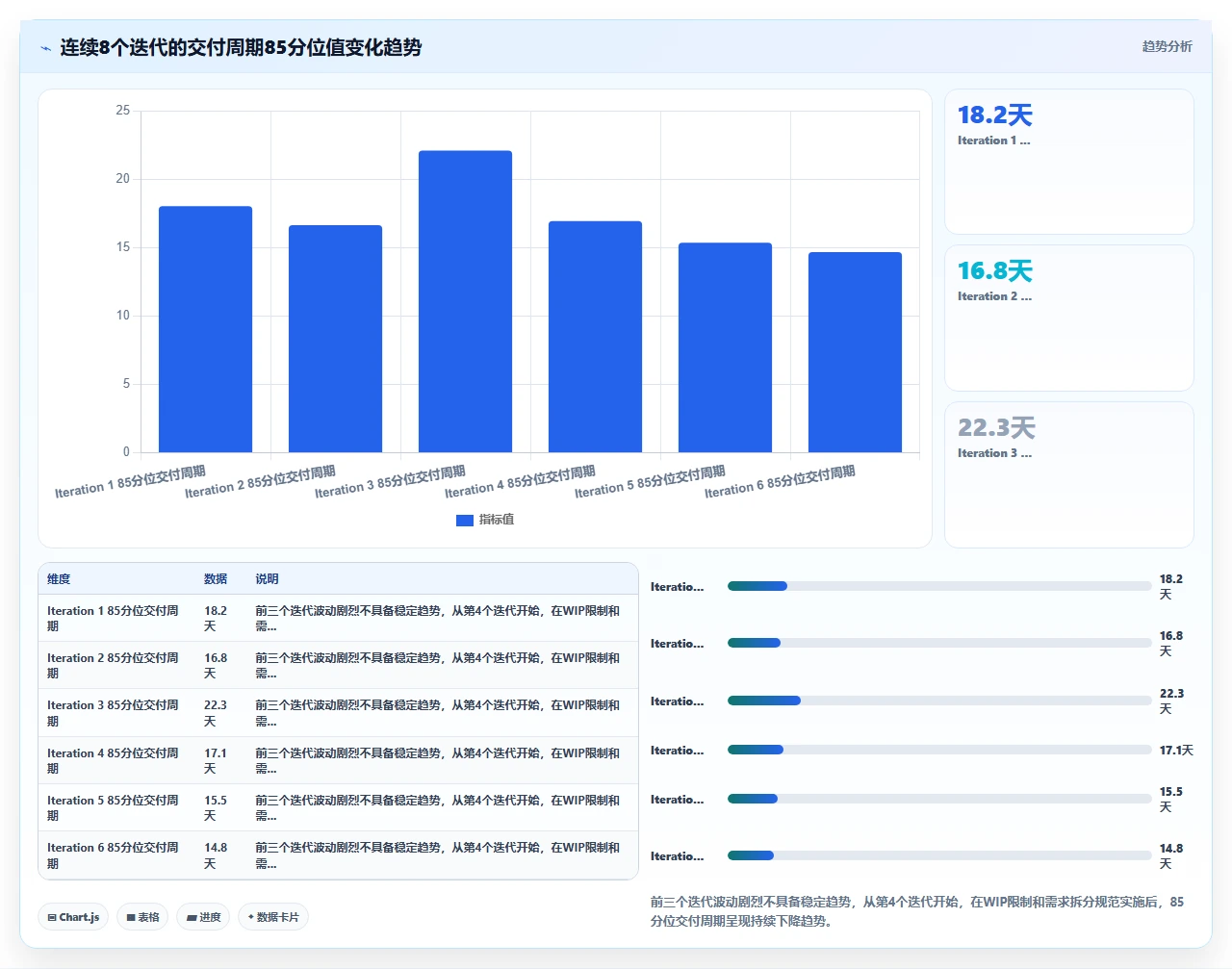Click the trend icon beside the title
Screen dimensions: 1232x969
45,48
